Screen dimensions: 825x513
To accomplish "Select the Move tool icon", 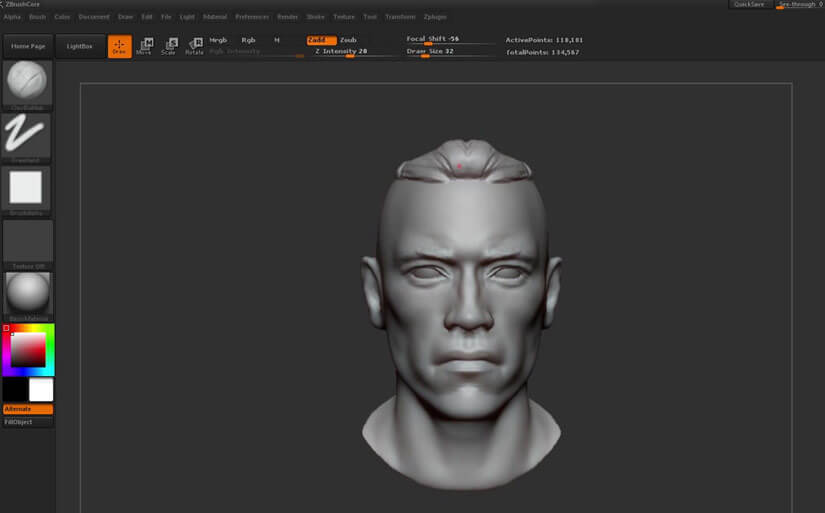I will coord(144,46).
